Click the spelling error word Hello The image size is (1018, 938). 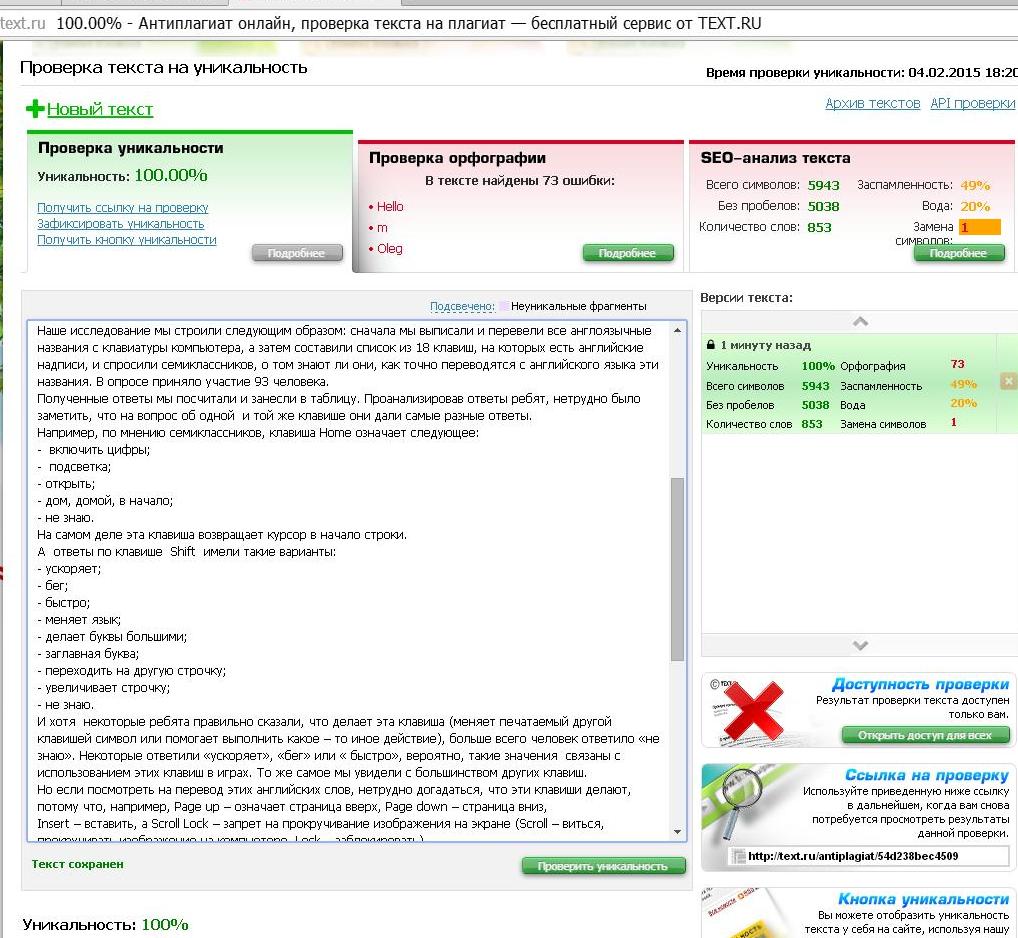pyautogui.click(x=390, y=206)
